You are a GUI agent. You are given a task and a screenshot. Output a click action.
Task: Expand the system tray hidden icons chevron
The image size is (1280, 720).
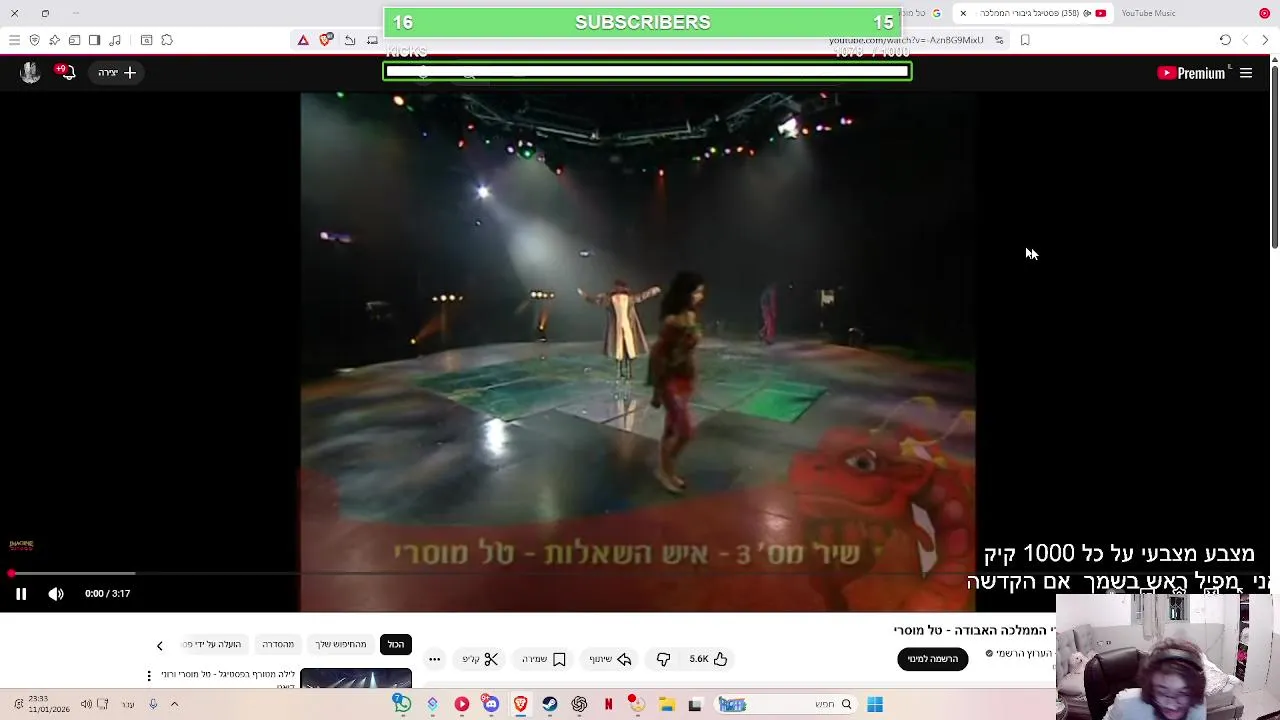point(174,704)
